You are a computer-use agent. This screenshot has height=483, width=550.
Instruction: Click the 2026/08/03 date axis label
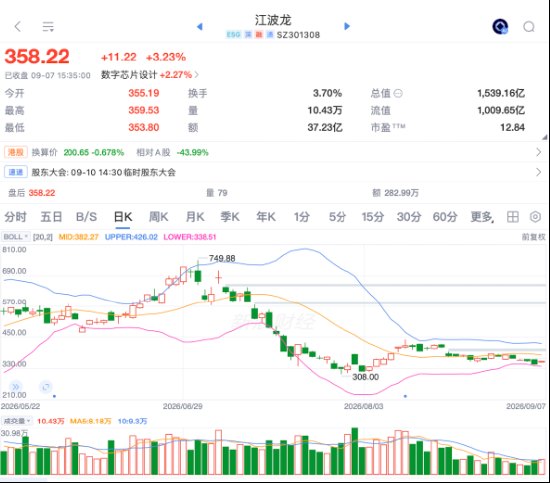pos(363,406)
